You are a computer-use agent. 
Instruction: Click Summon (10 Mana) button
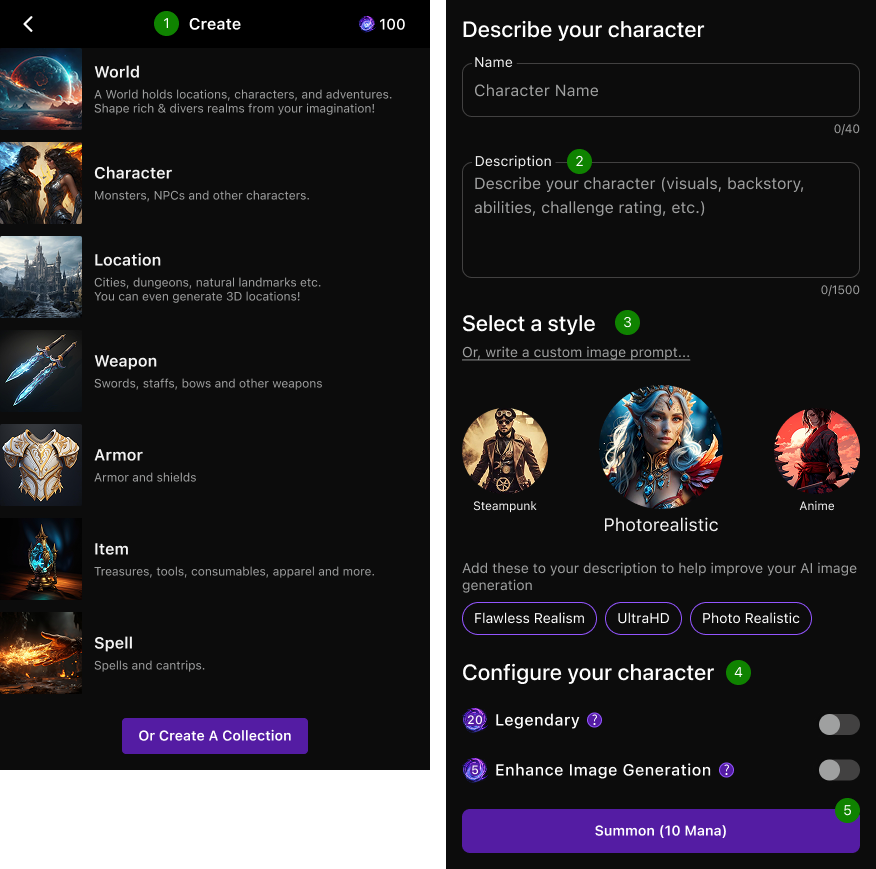660,830
